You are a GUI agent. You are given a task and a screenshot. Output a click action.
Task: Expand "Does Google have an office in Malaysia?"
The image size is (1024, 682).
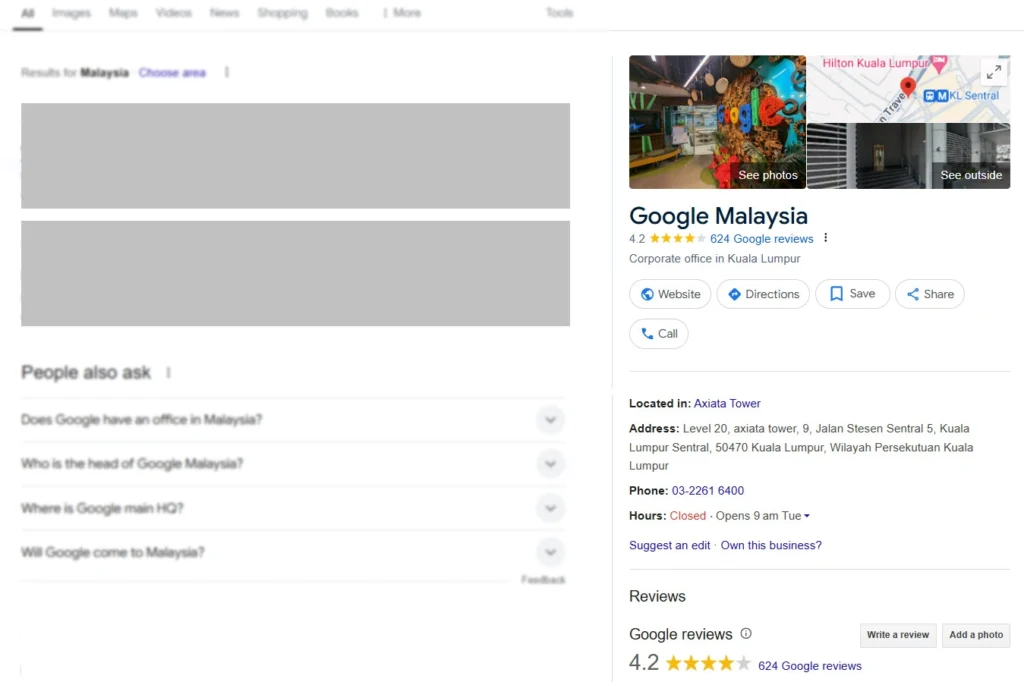pyautogui.click(x=550, y=420)
